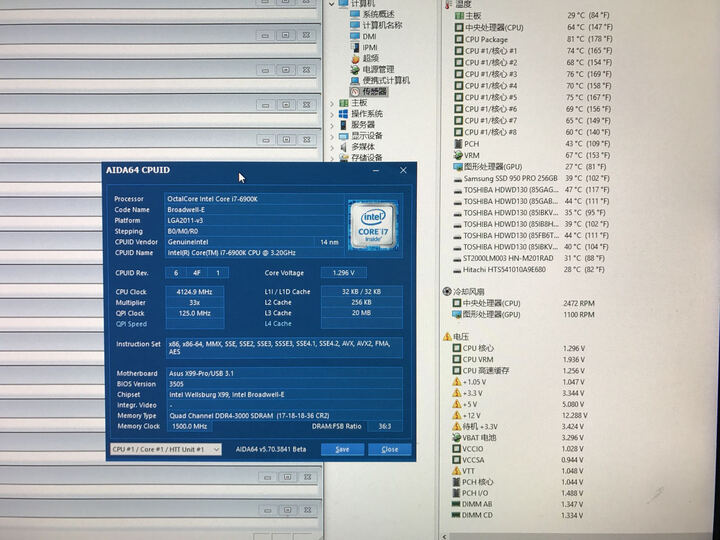Select the GPU fan 1100 RPM value

tap(579, 315)
